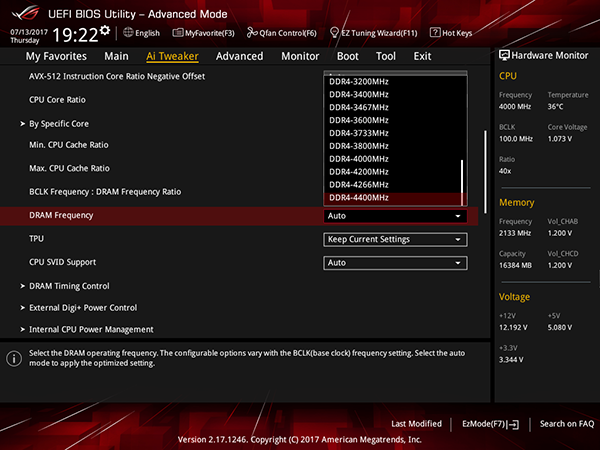The height and width of the screenshot is (450, 600).
Task: Click the dropdown list scrollbar thumb
Action: coord(462,182)
